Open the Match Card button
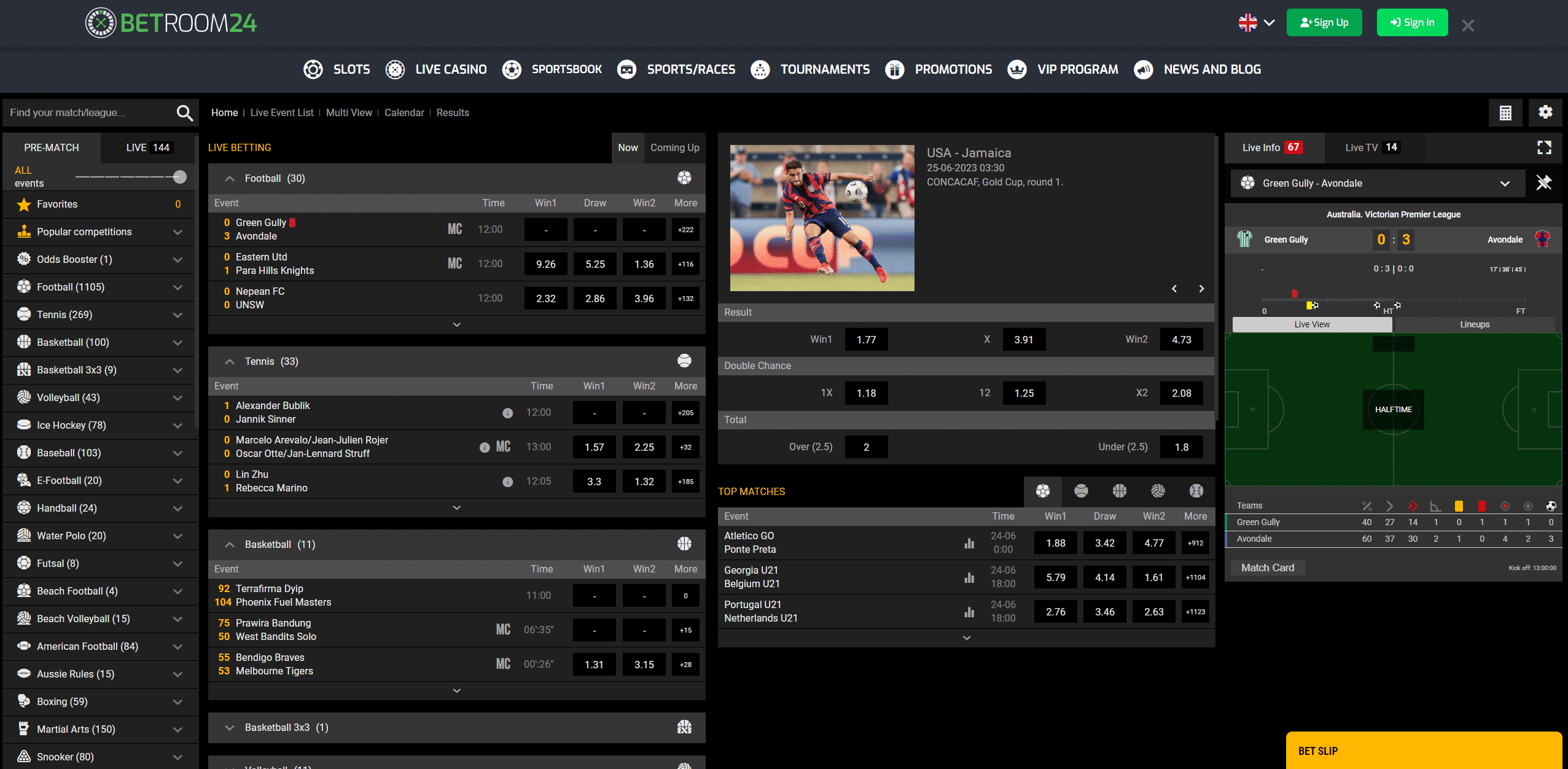Image resolution: width=1568 pixels, height=769 pixels. point(1268,568)
